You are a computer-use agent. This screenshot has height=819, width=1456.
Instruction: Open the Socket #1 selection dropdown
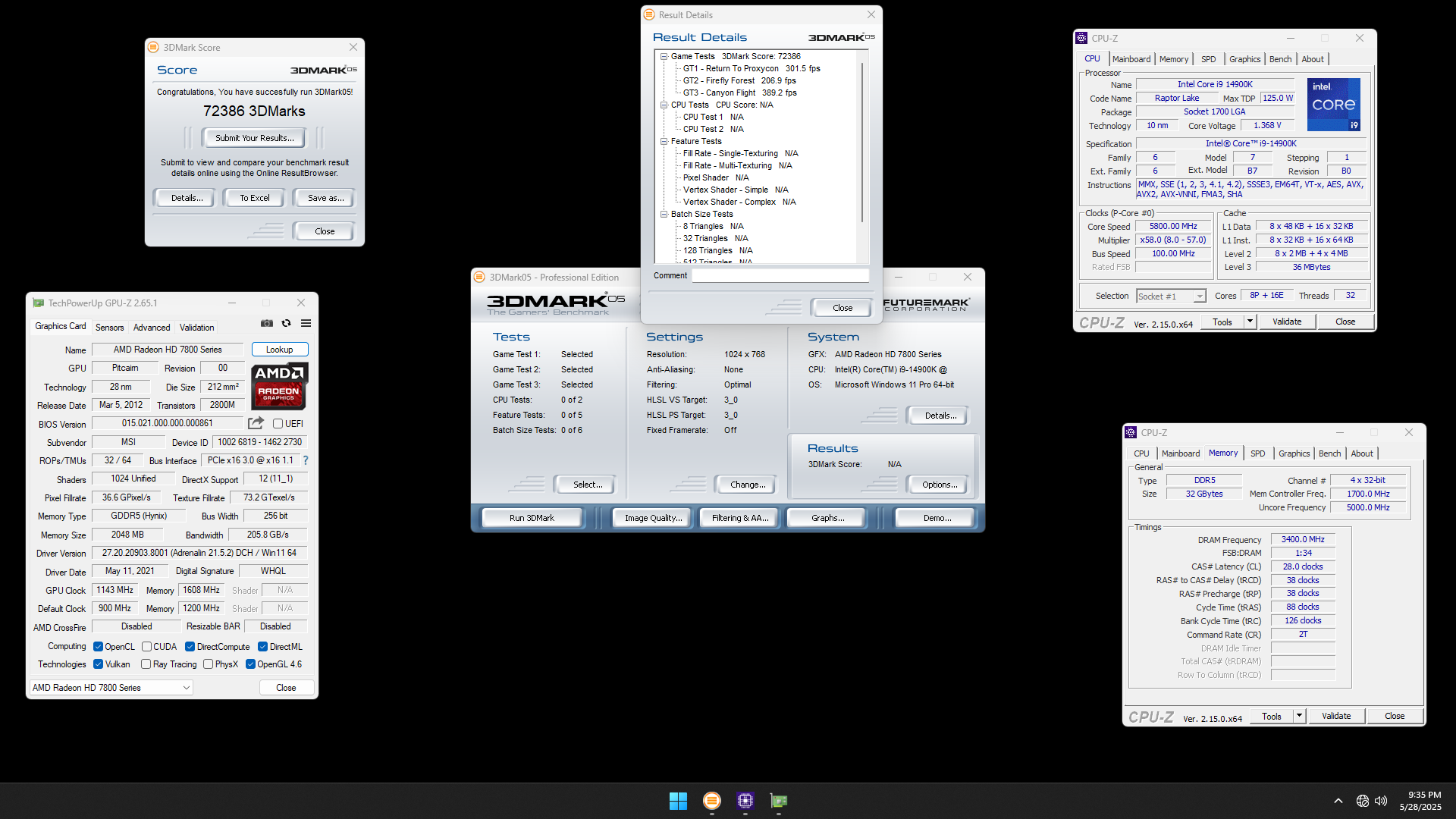click(x=1171, y=297)
